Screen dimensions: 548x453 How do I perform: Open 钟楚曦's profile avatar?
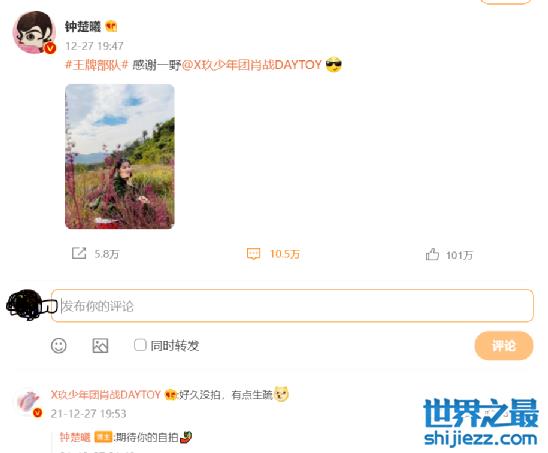pos(34,32)
